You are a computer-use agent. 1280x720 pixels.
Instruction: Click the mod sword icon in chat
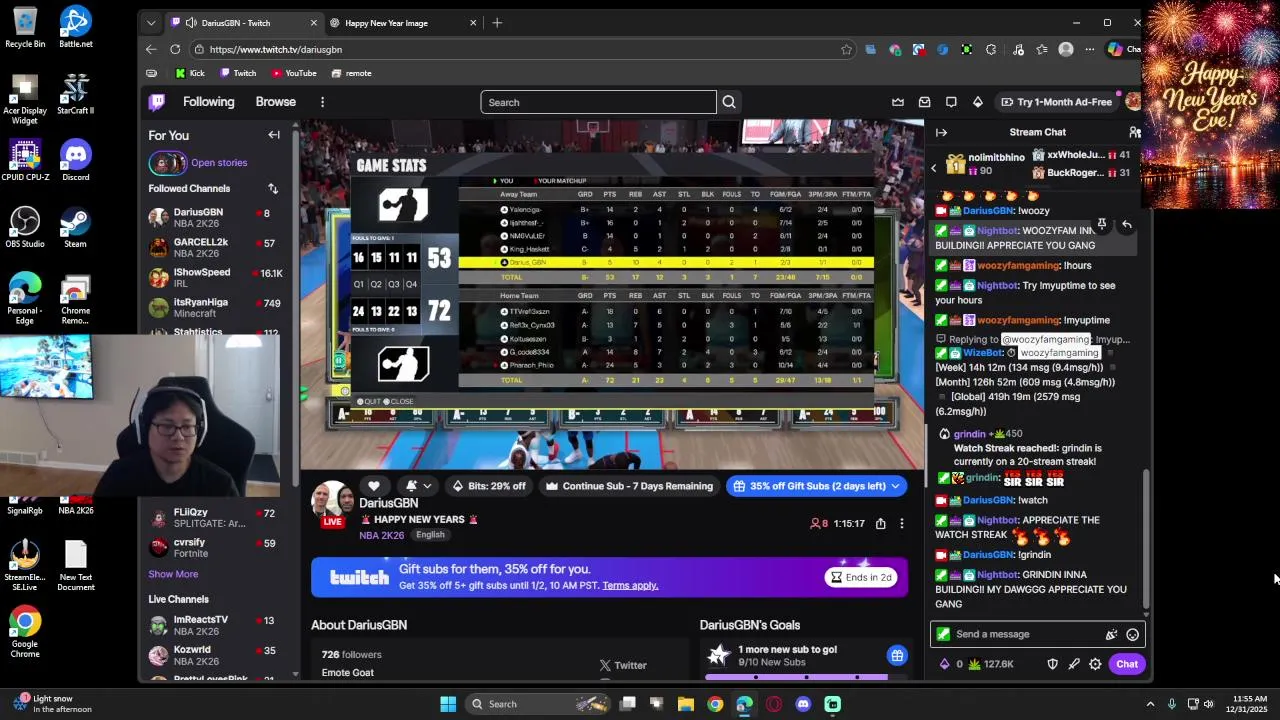pos(1074,664)
